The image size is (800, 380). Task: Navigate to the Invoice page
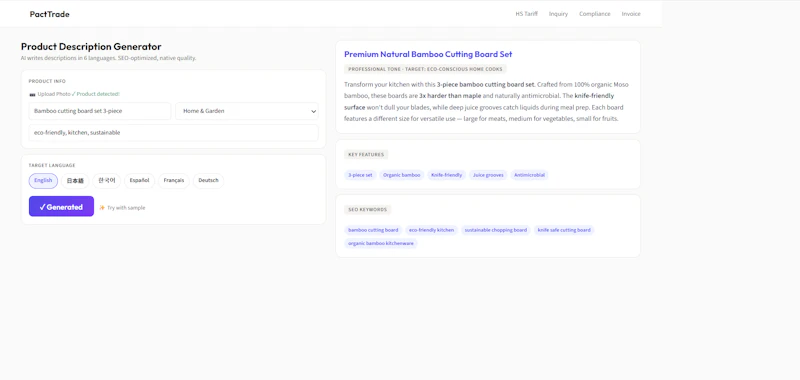pos(631,14)
